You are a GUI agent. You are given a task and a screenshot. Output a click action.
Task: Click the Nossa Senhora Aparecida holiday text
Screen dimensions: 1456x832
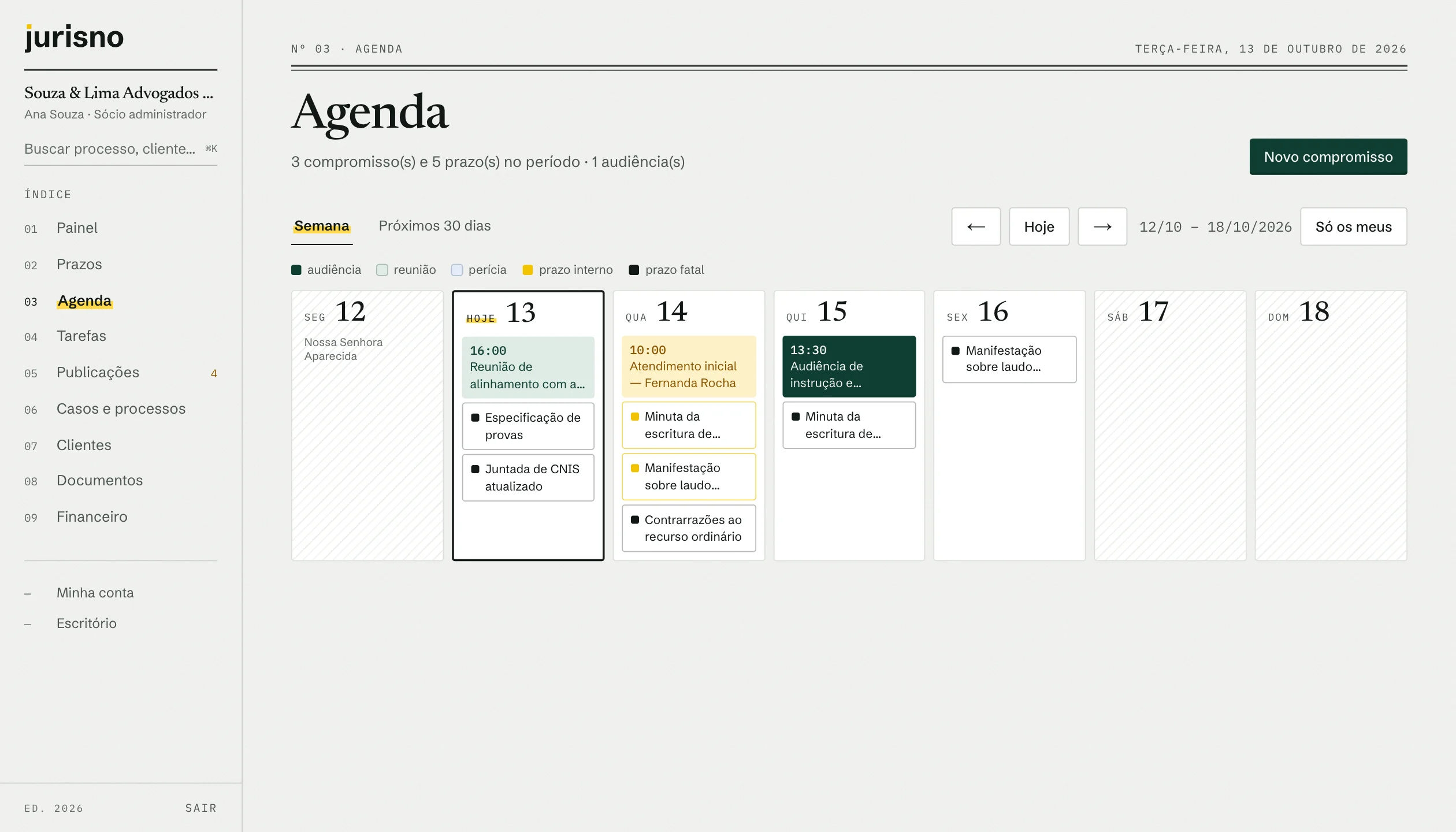pos(343,349)
